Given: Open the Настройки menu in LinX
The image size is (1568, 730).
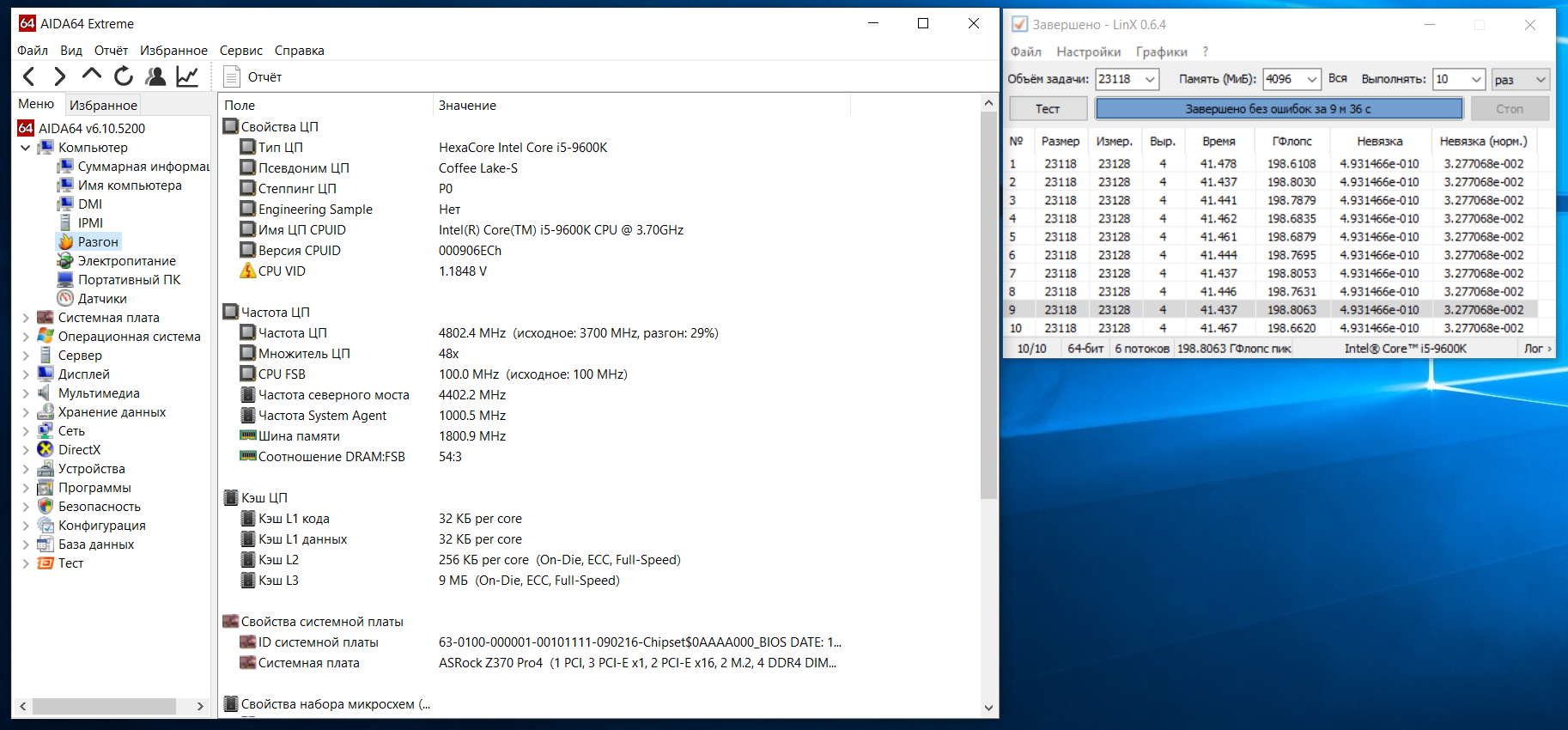Looking at the screenshot, I should pyautogui.click(x=1088, y=52).
